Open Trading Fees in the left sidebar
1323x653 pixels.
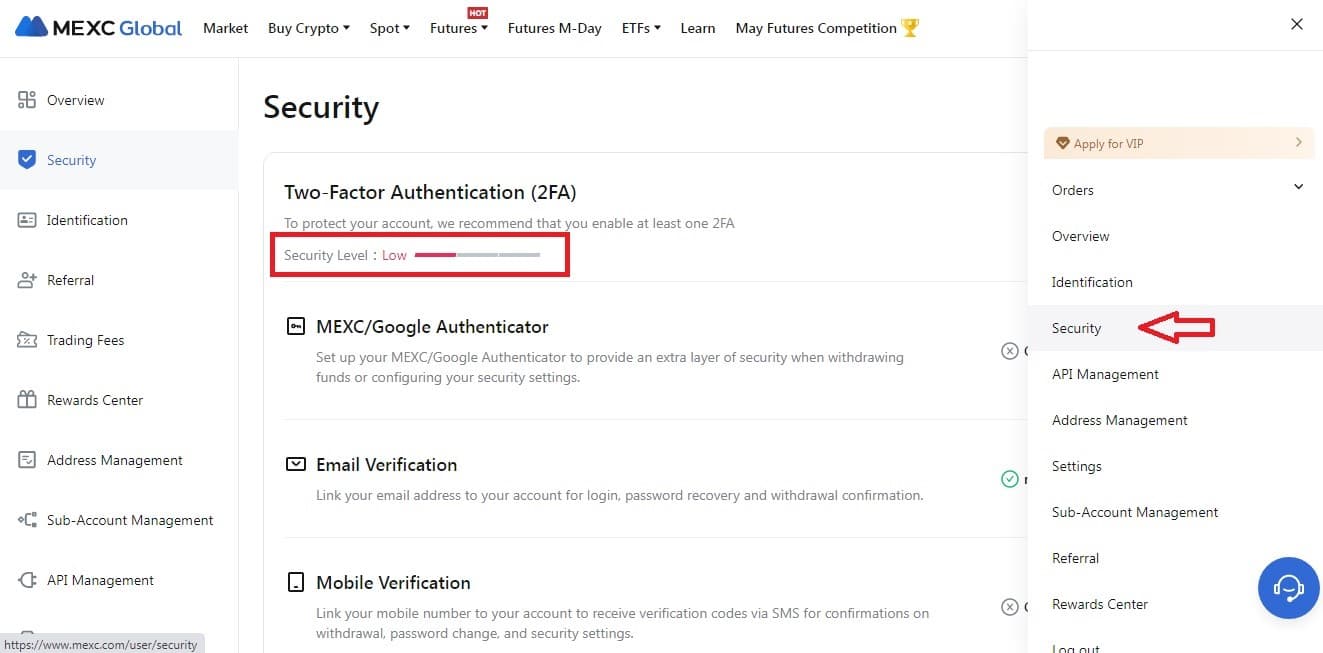pos(119,340)
